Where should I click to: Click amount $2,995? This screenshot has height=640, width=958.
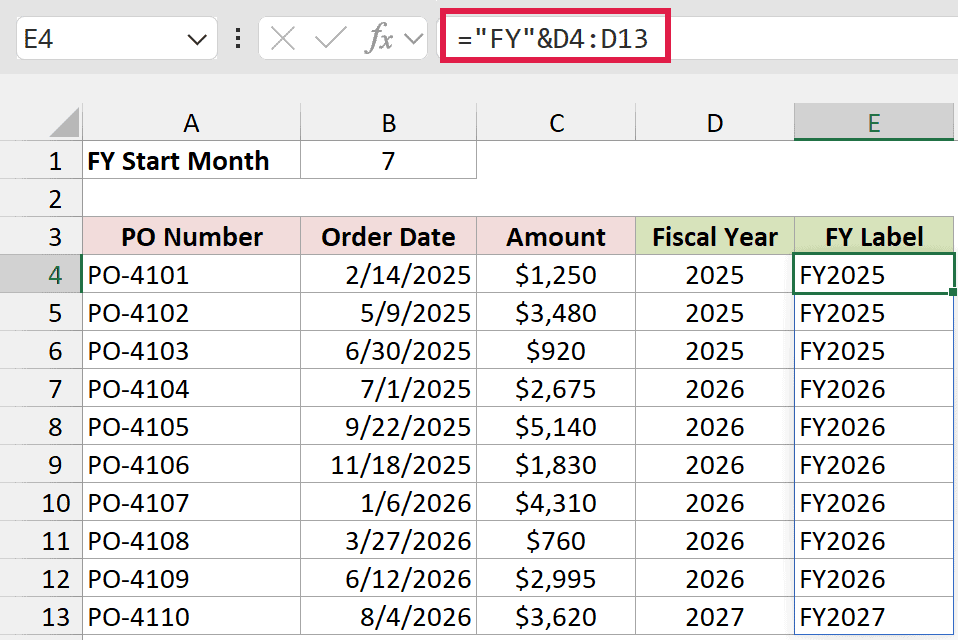(x=556, y=578)
